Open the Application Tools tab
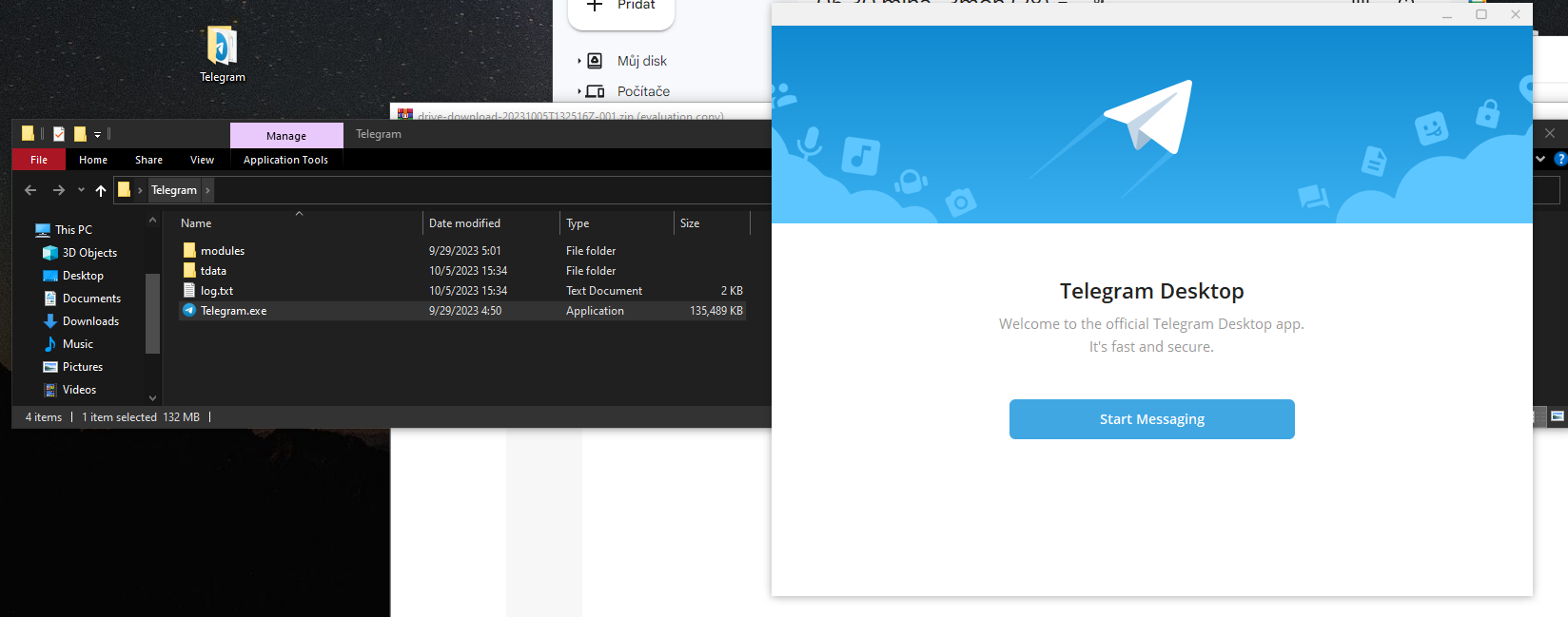This screenshot has width=1568, height=617. pos(285,160)
